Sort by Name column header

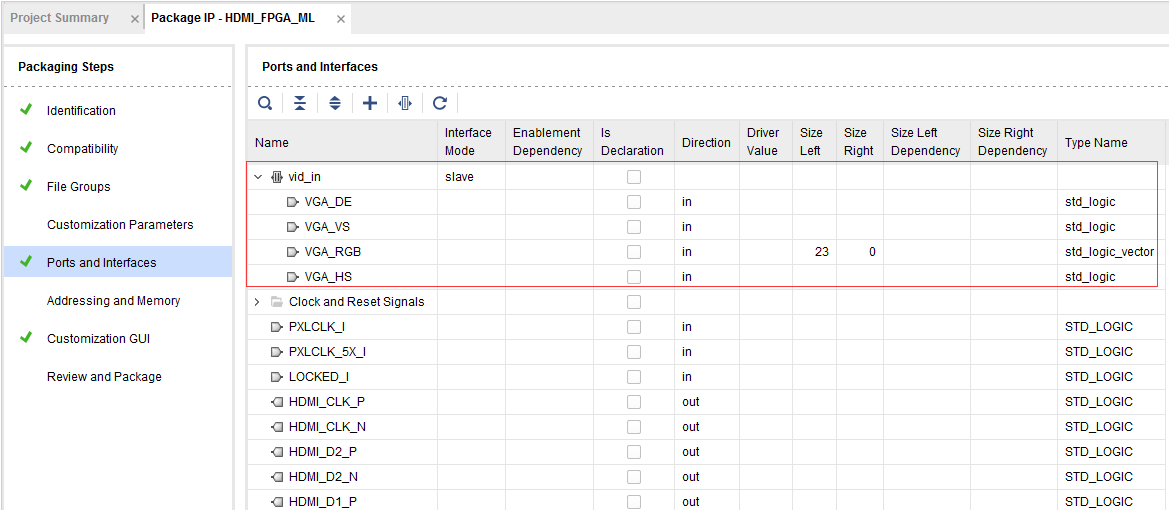coord(271,142)
